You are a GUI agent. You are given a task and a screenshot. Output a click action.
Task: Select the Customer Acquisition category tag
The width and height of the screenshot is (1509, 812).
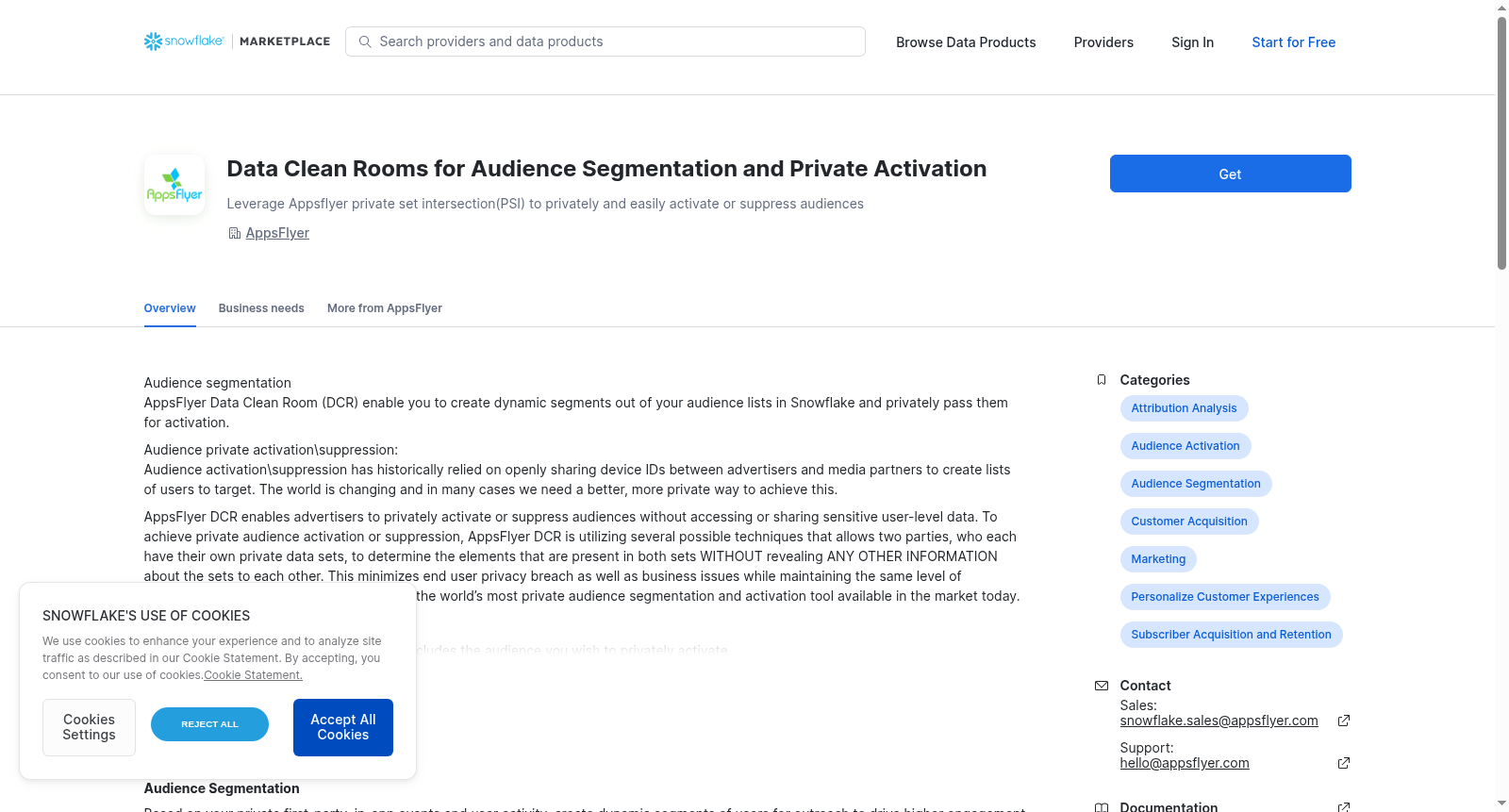(1189, 522)
